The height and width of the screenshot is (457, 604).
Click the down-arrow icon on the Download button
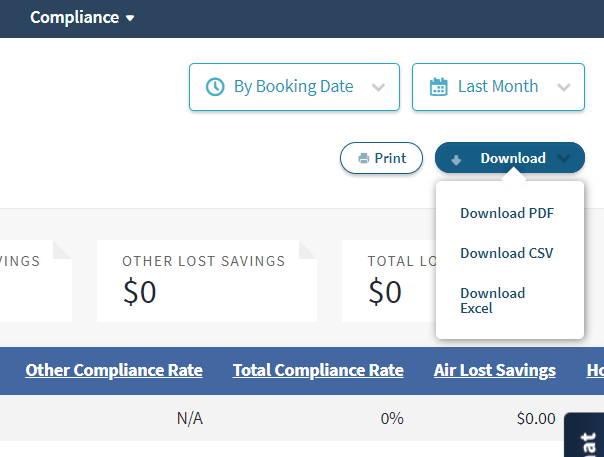click(x=456, y=158)
